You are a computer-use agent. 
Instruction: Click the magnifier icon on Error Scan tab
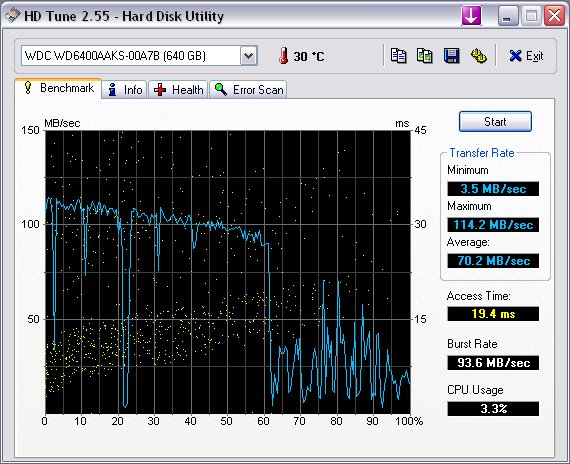coord(221,89)
